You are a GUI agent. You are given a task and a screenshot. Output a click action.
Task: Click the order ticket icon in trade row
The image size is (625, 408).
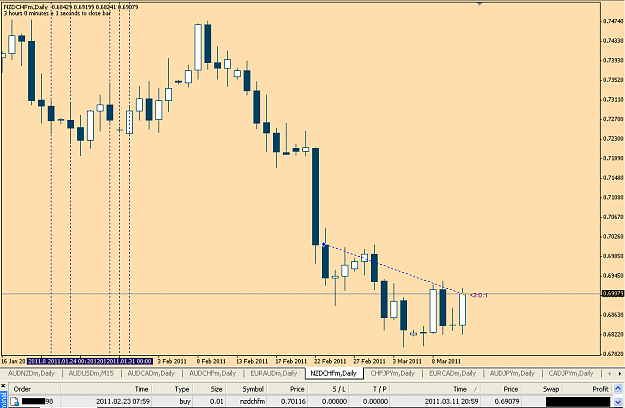pyautogui.click(x=14, y=401)
